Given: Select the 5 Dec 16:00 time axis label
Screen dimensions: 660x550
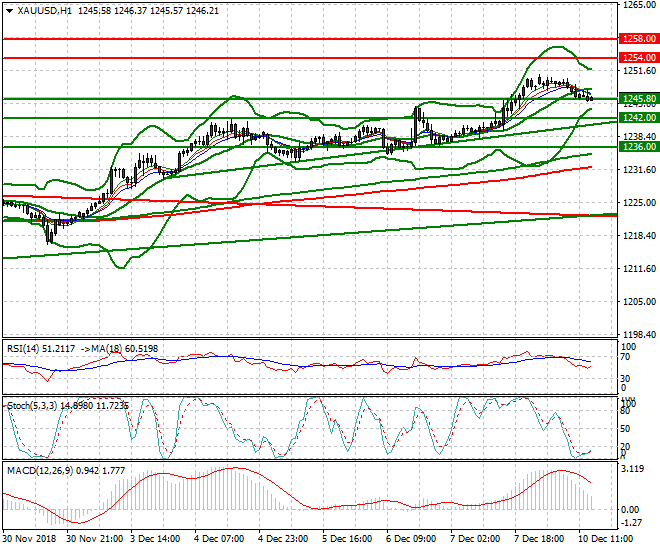Looking at the screenshot, I should pos(347,539).
